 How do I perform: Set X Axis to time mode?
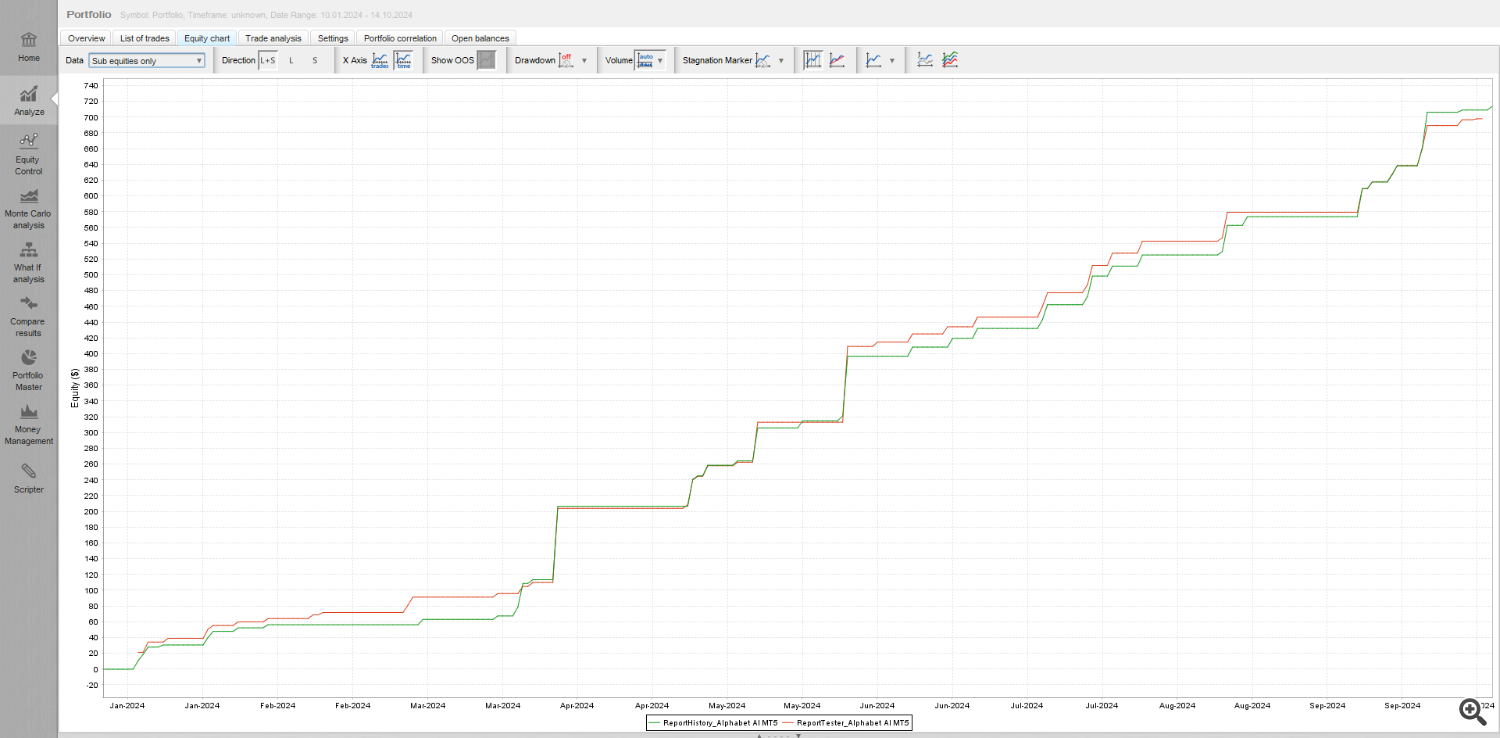point(403,60)
